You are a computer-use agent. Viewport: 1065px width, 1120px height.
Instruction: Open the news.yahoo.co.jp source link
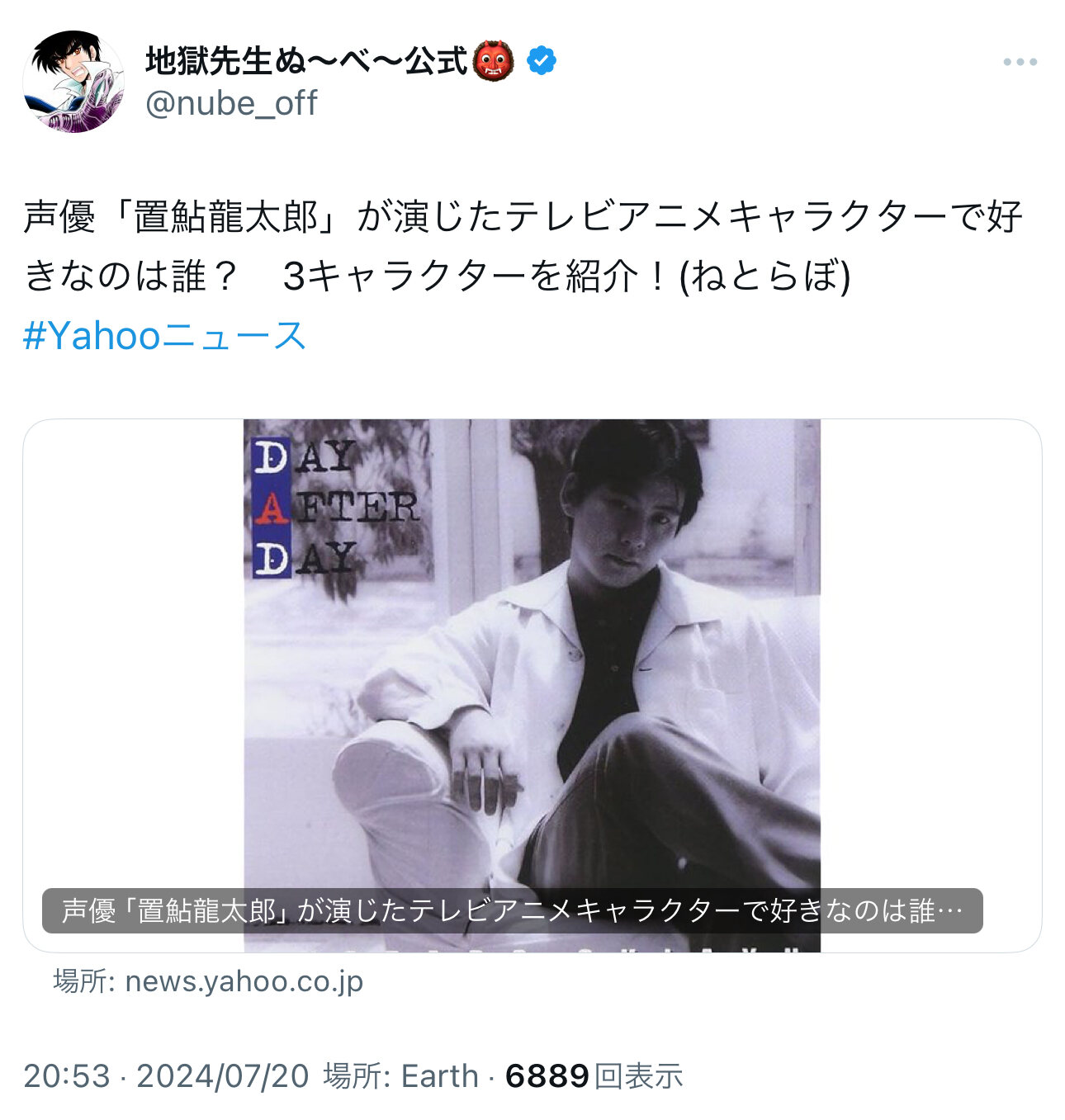pos(244,981)
